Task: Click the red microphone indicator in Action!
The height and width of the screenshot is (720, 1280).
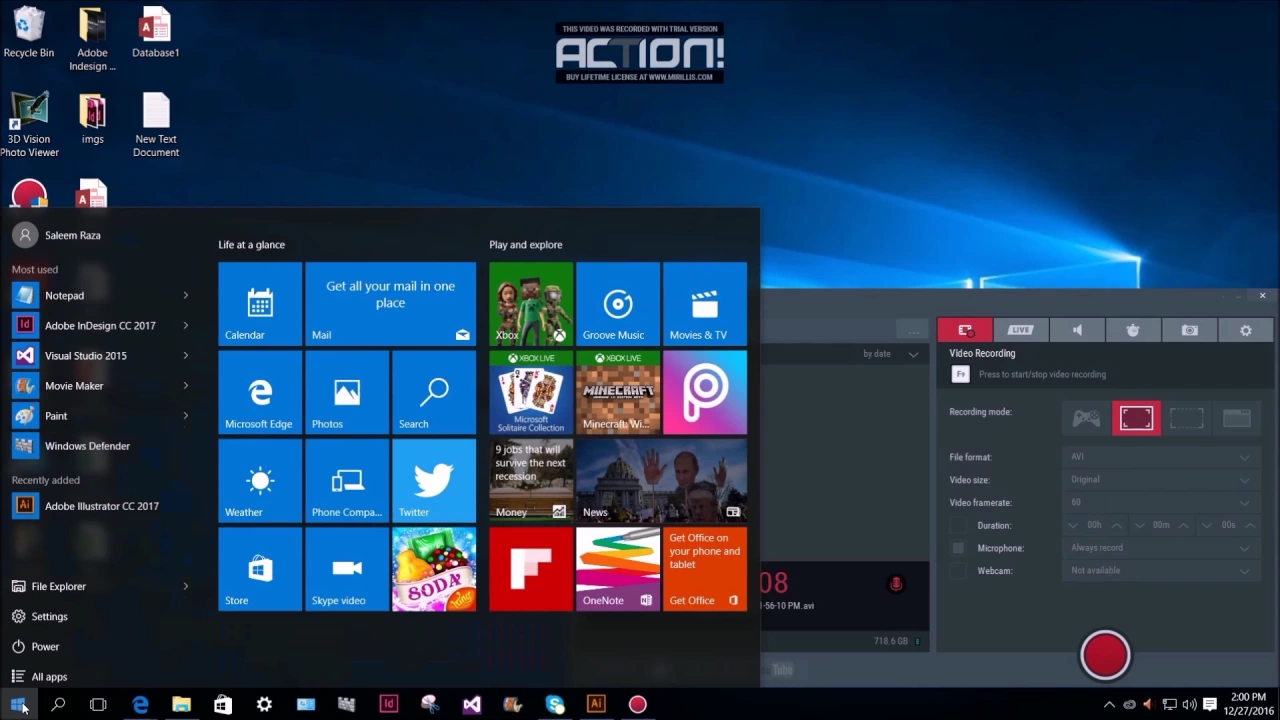Action: [x=896, y=583]
